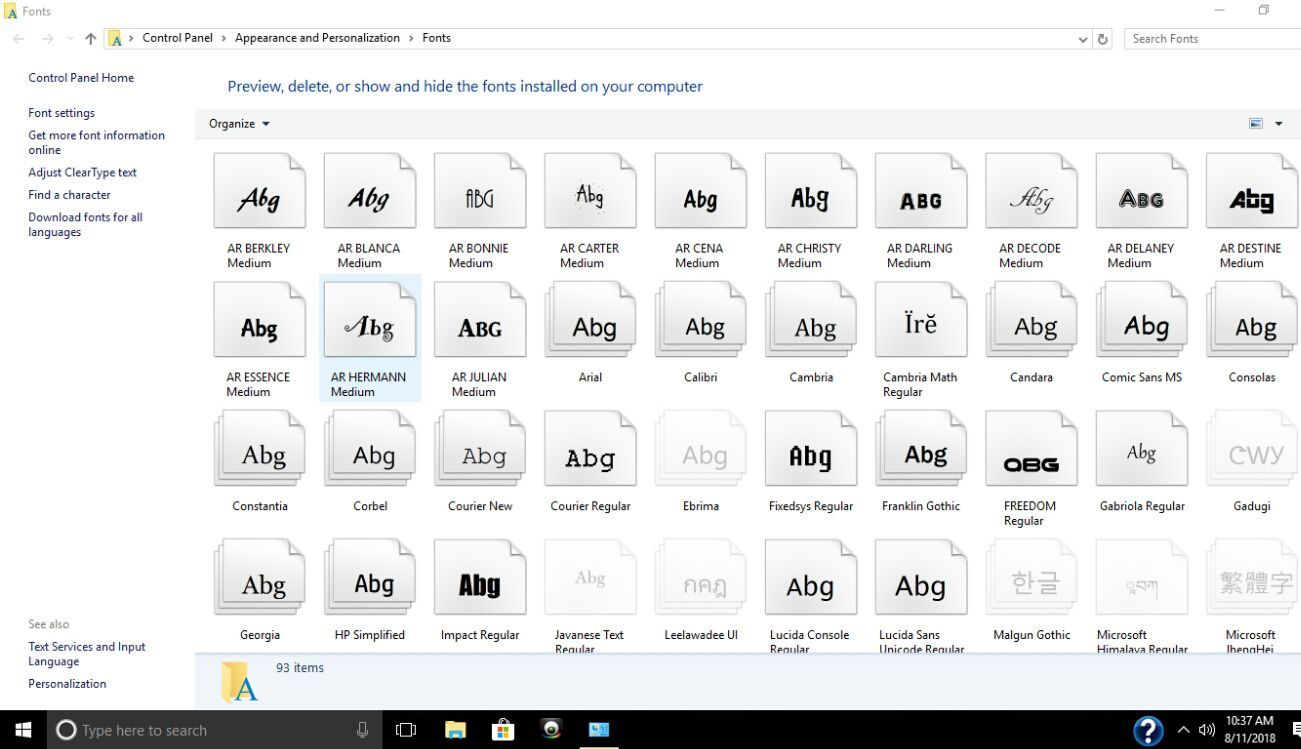
Task: Click the change view icon button
Action: pyautogui.click(x=1256, y=124)
